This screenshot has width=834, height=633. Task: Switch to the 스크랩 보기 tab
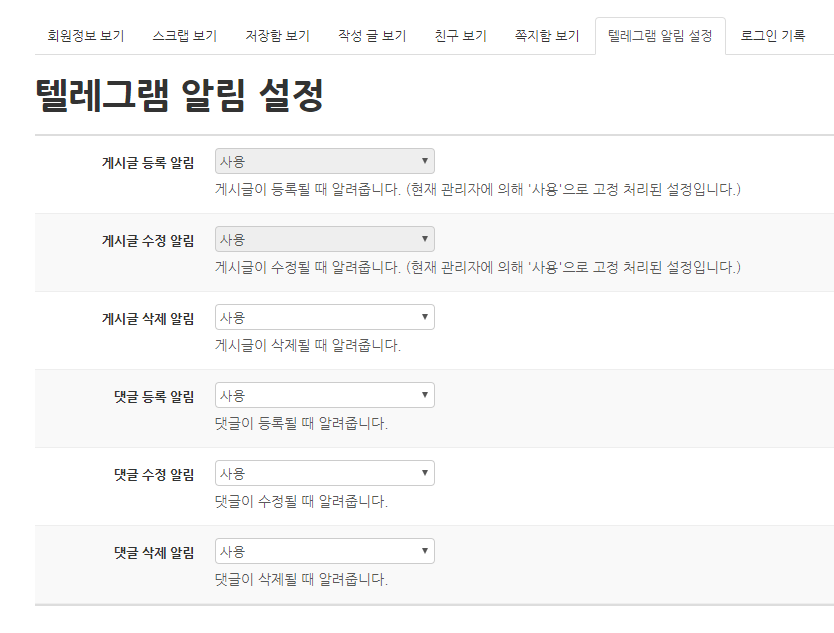(x=185, y=36)
